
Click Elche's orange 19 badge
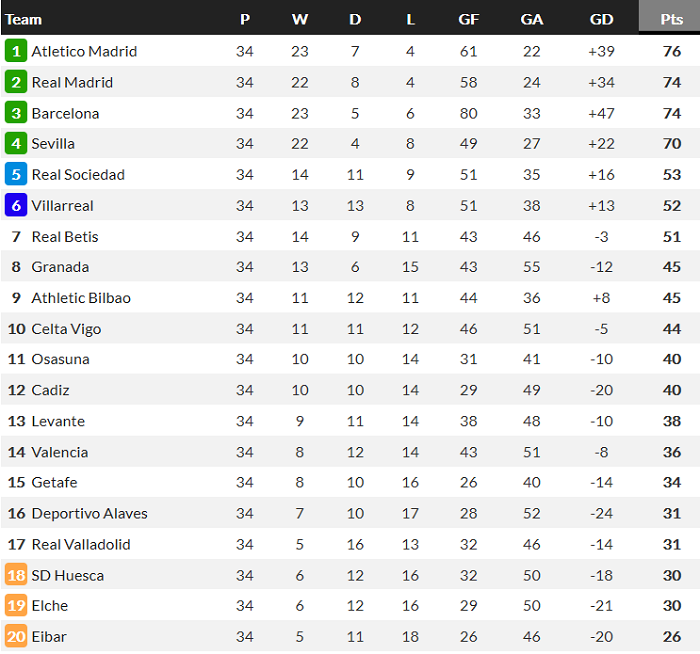(x=16, y=606)
